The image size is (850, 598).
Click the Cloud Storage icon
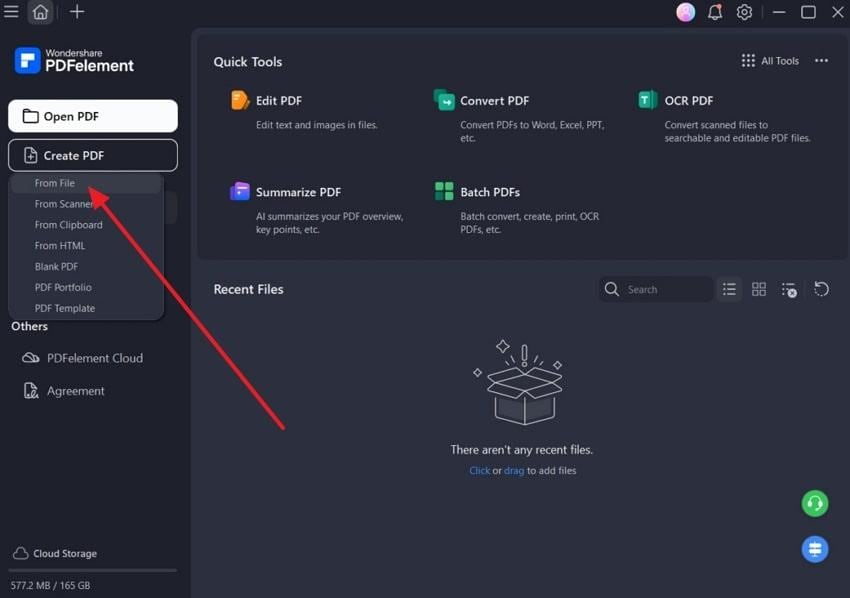pos(21,553)
